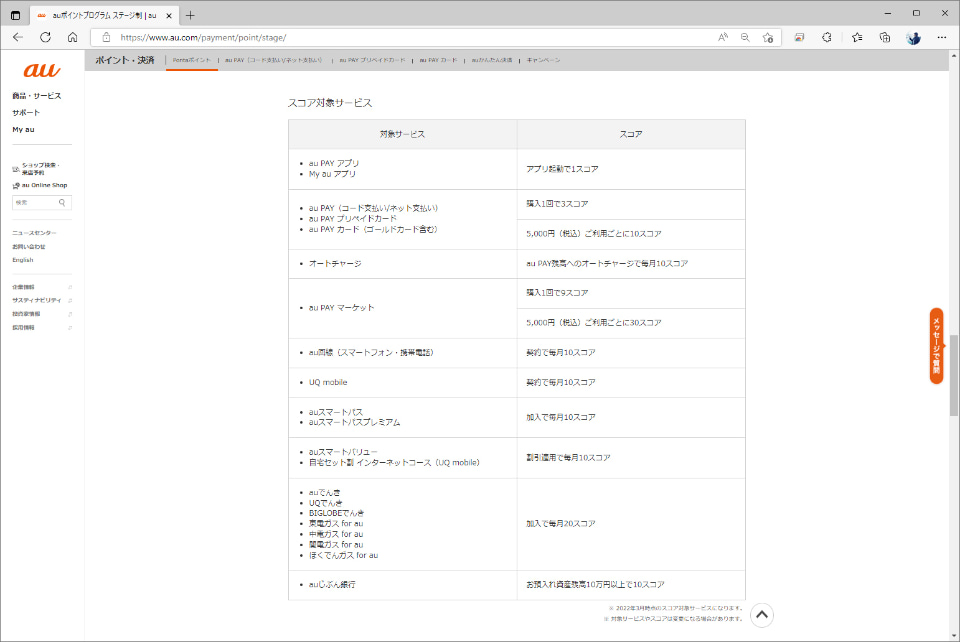Click the auじぶん銀行 row

click(517, 584)
